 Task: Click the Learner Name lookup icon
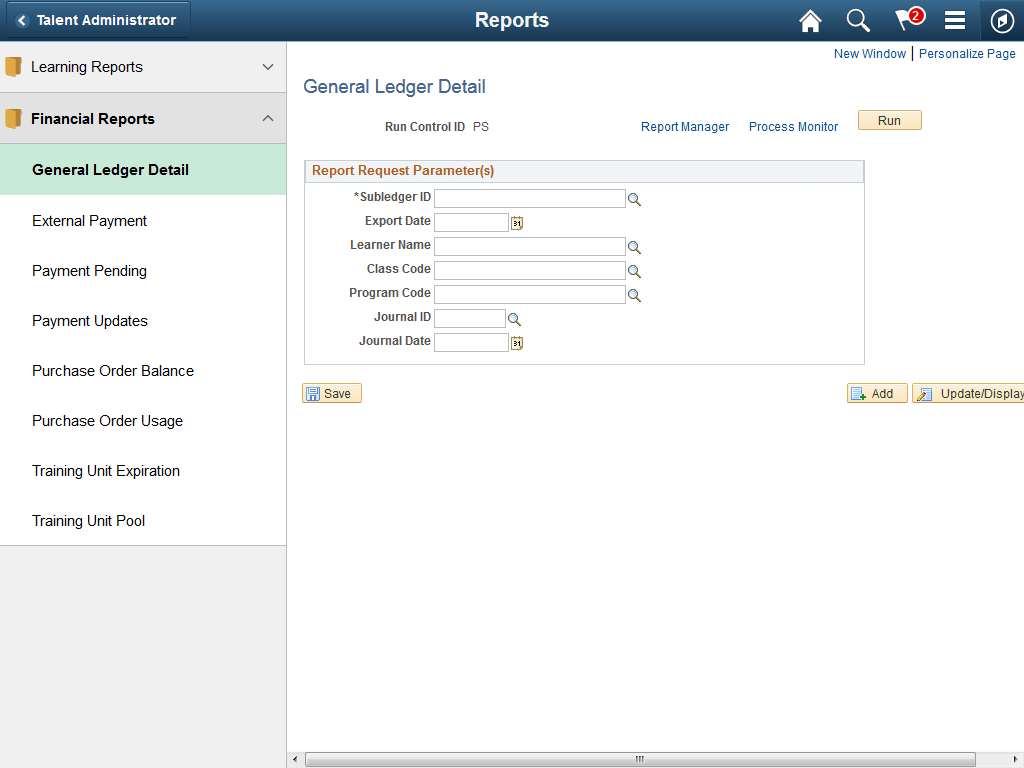click(634, 246)
